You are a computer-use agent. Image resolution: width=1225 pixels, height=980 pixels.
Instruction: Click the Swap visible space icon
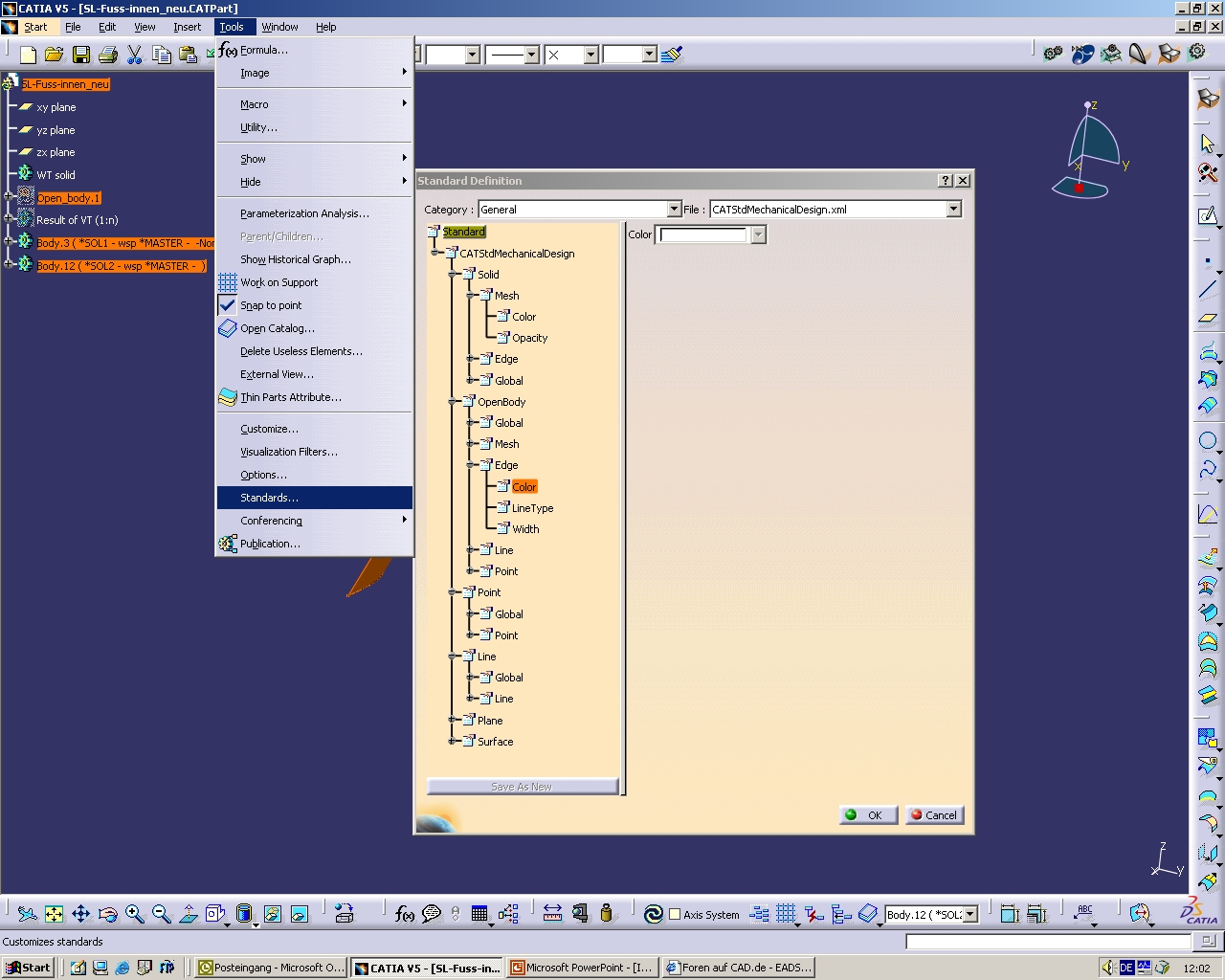tap(300, 914)
